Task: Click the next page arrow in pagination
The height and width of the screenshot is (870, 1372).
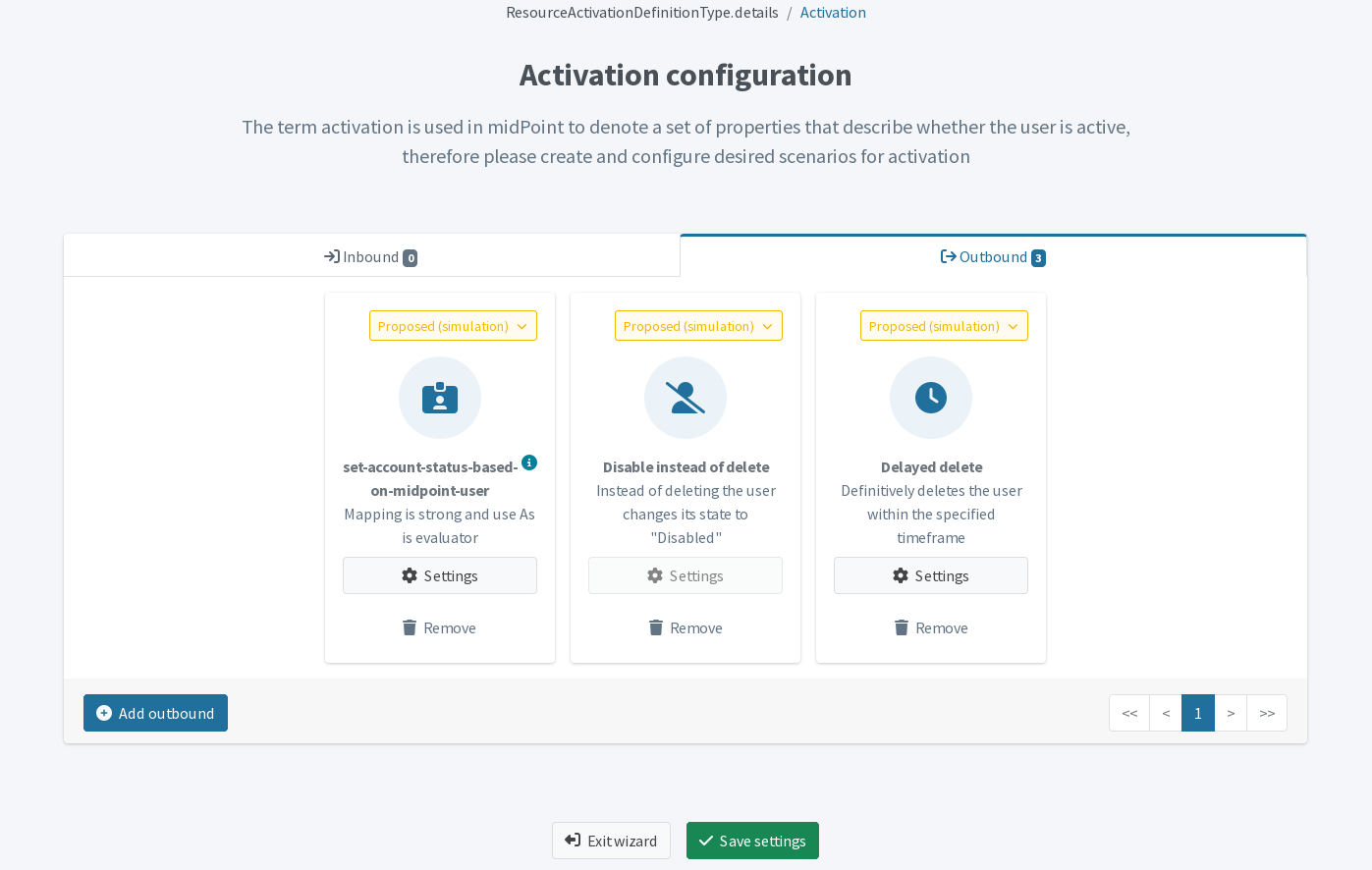Action: (x=1232, y=713)
